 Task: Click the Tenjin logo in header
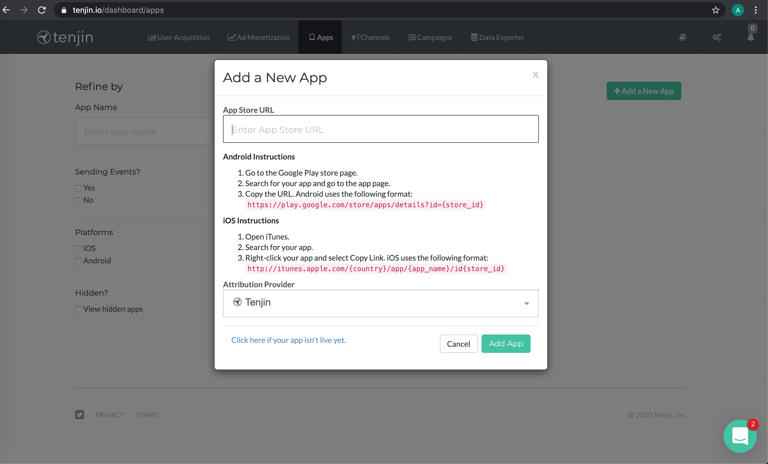[65, 37]
